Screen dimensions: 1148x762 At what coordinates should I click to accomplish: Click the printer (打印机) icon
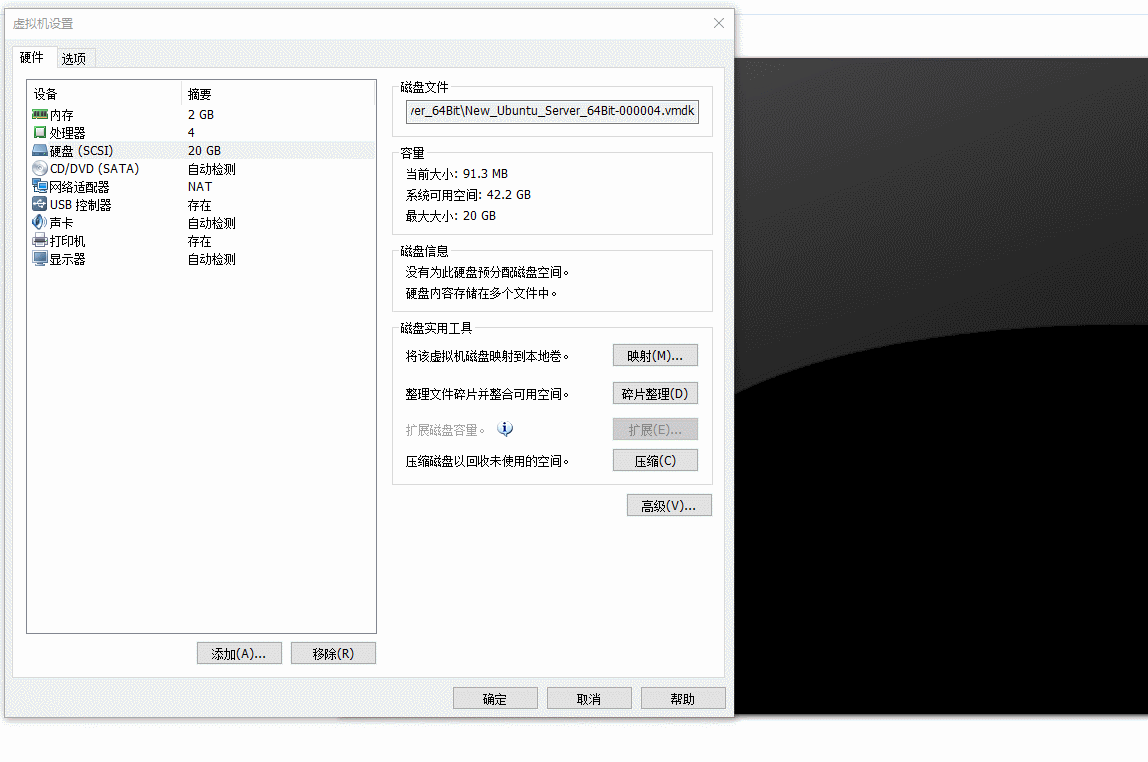pos(40,240)
